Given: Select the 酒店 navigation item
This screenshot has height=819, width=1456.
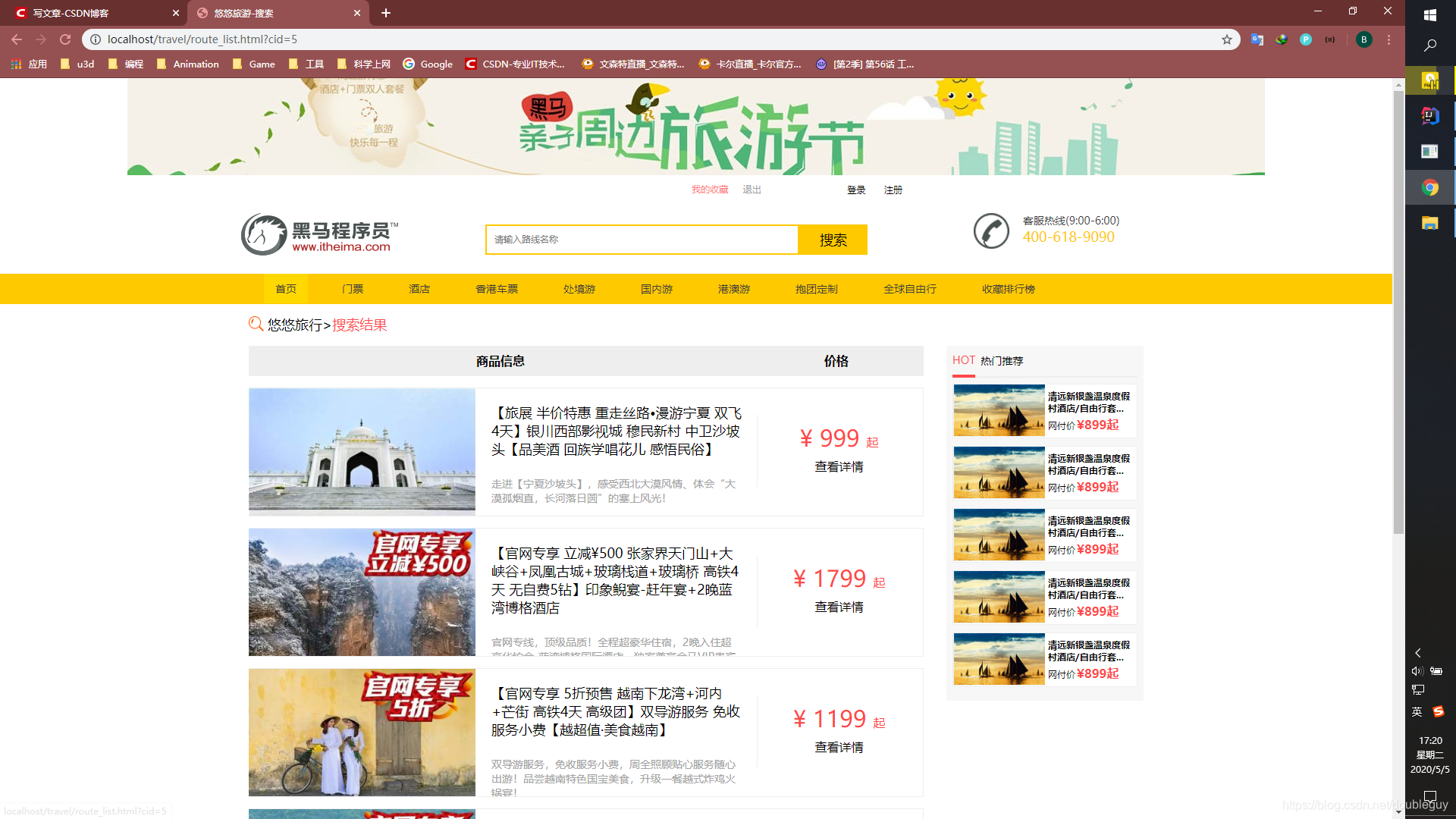Looking at the screenshot, I should coord(419,289).
